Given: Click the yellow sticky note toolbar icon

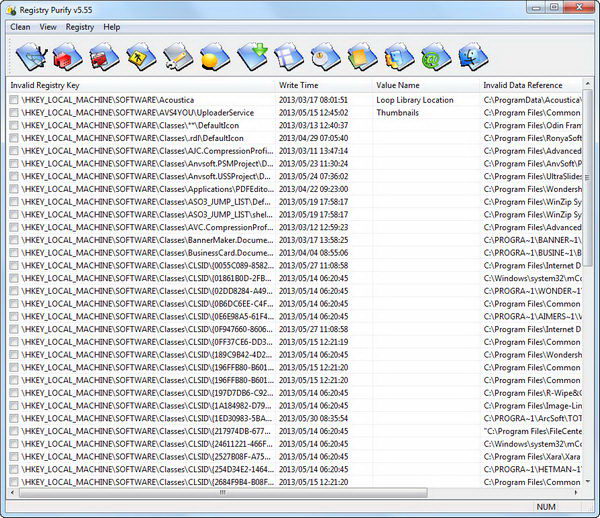Looking at the screenshot, I should pyautogui.click(x=358, y=55).
